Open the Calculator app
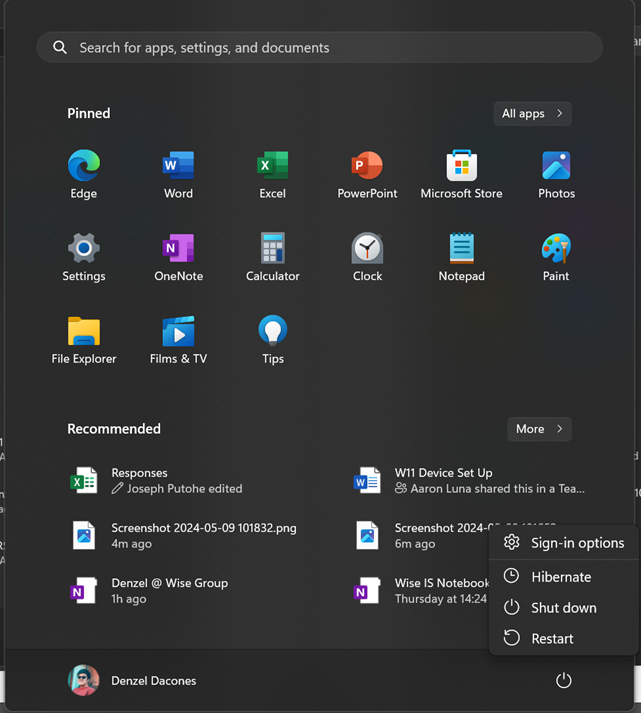Viewport: 641px width, 713px height. point(273,257)
